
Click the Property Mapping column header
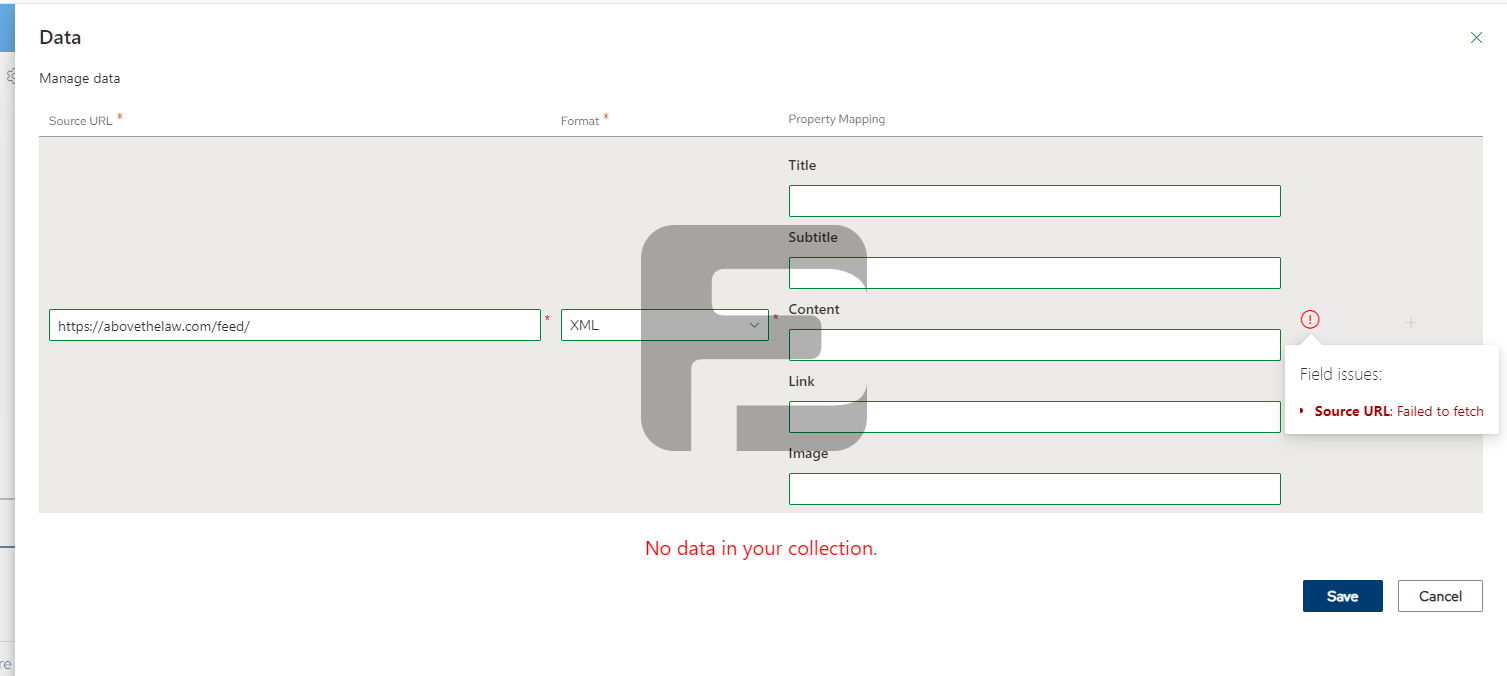(x=836, y=119)
